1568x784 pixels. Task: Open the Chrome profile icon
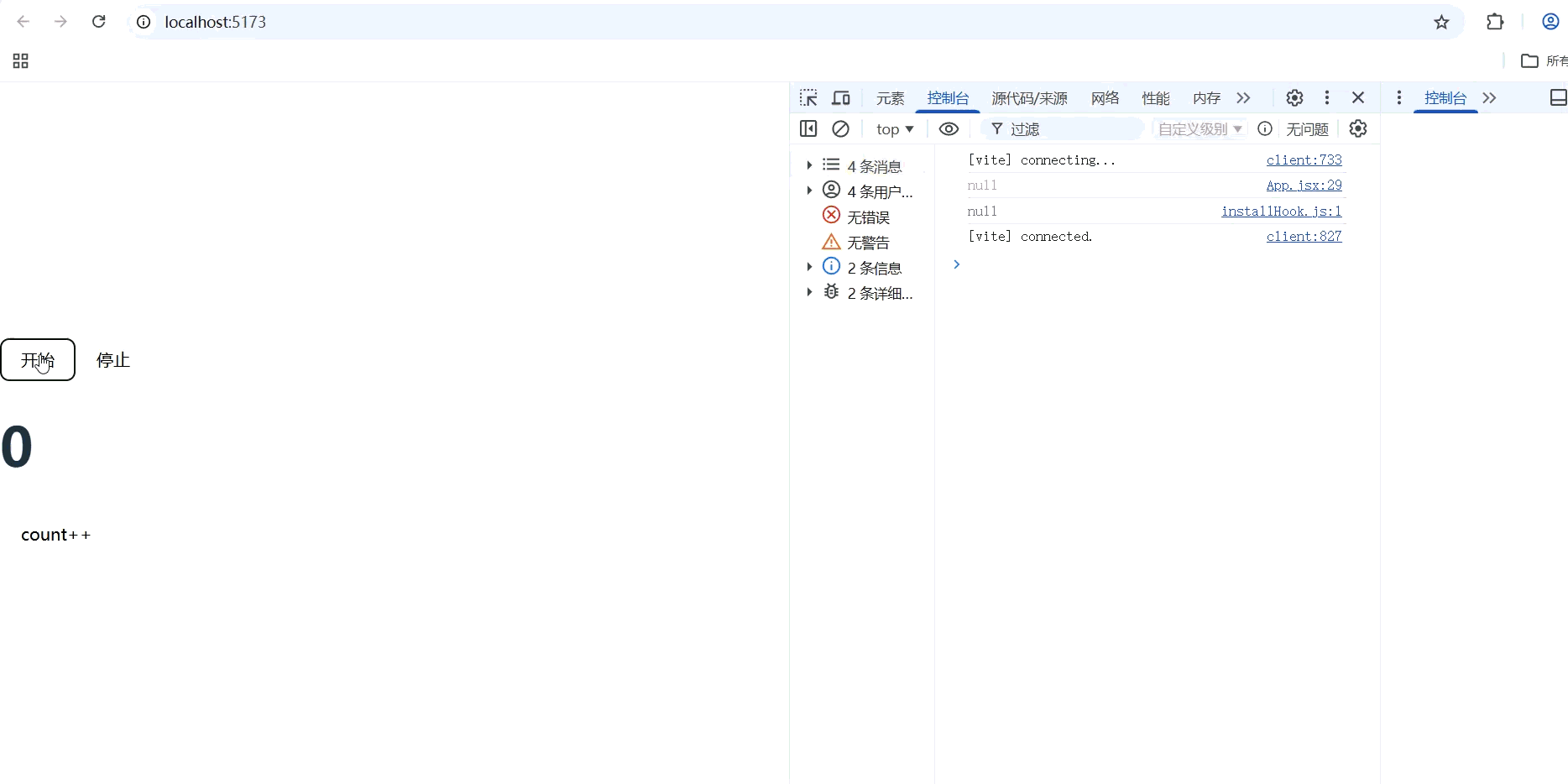[1550, 21]
